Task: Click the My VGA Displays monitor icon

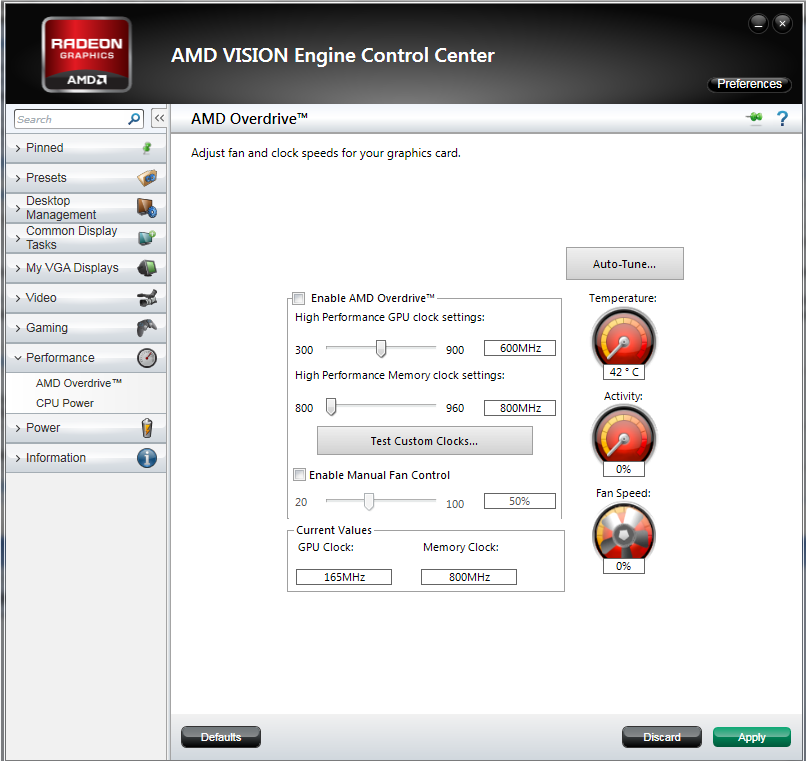Action: 147,268
